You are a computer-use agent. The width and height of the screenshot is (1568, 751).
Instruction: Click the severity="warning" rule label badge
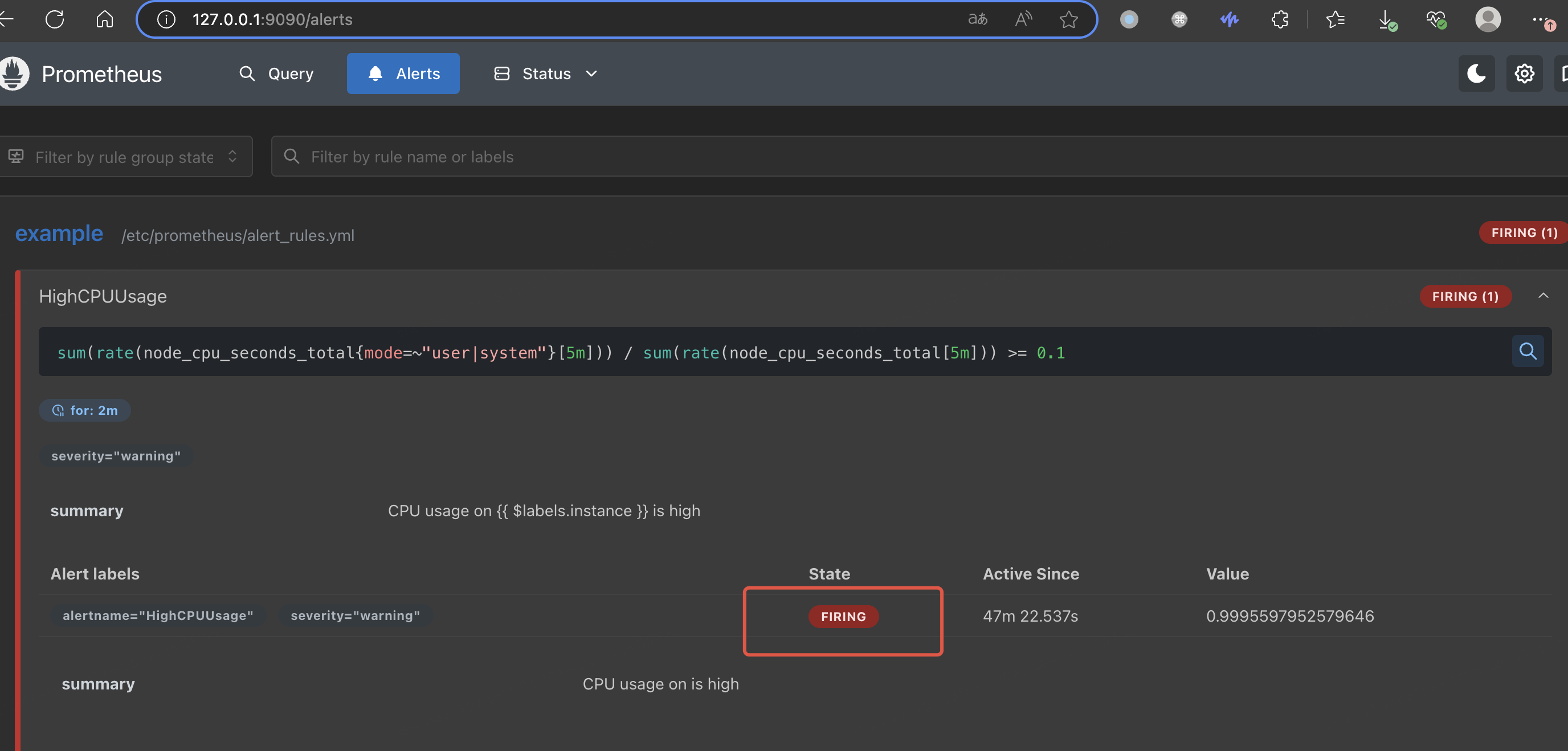116,456
